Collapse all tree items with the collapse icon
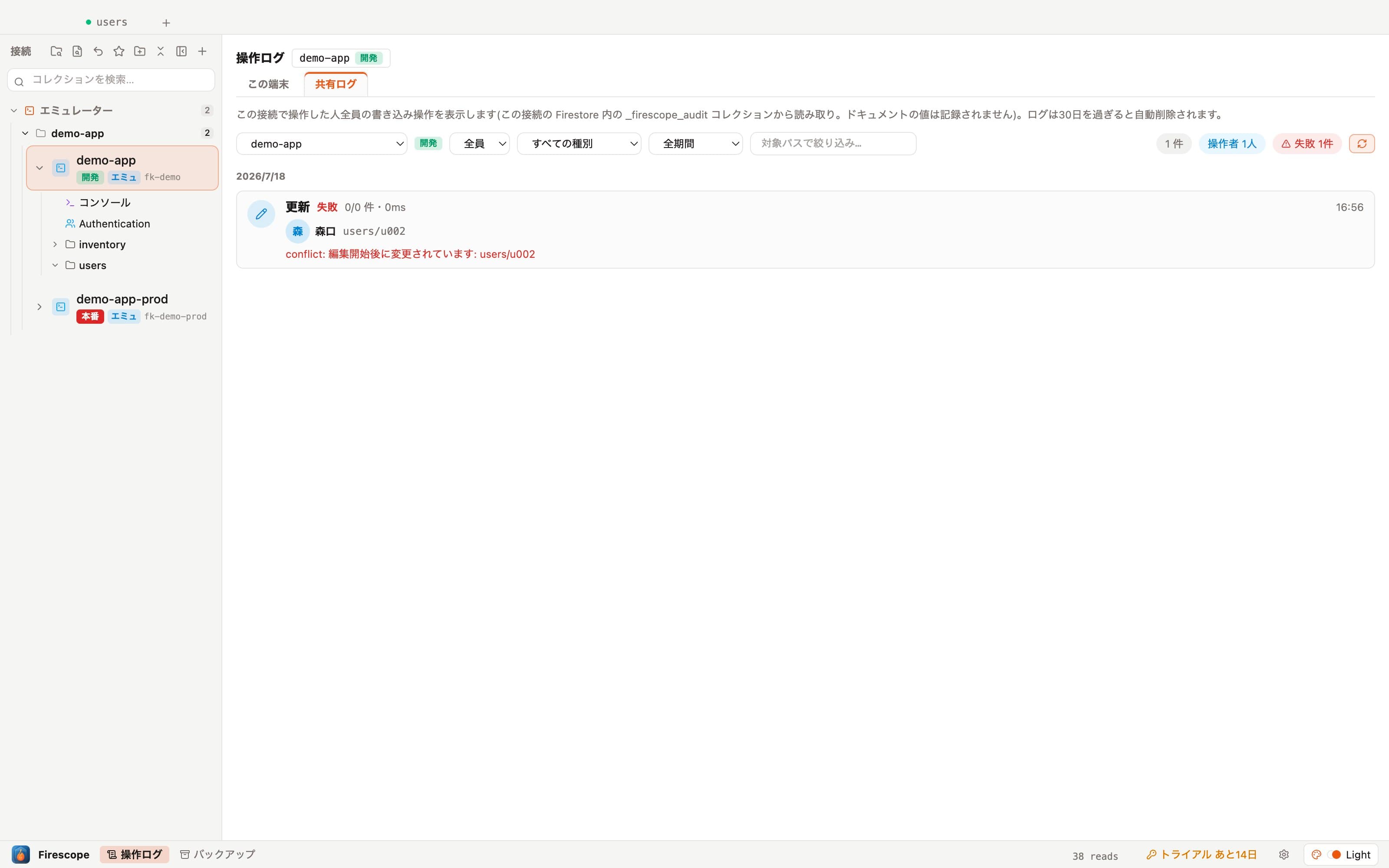The height and width of the screenshot is (868, 1389). coord(161,51)
